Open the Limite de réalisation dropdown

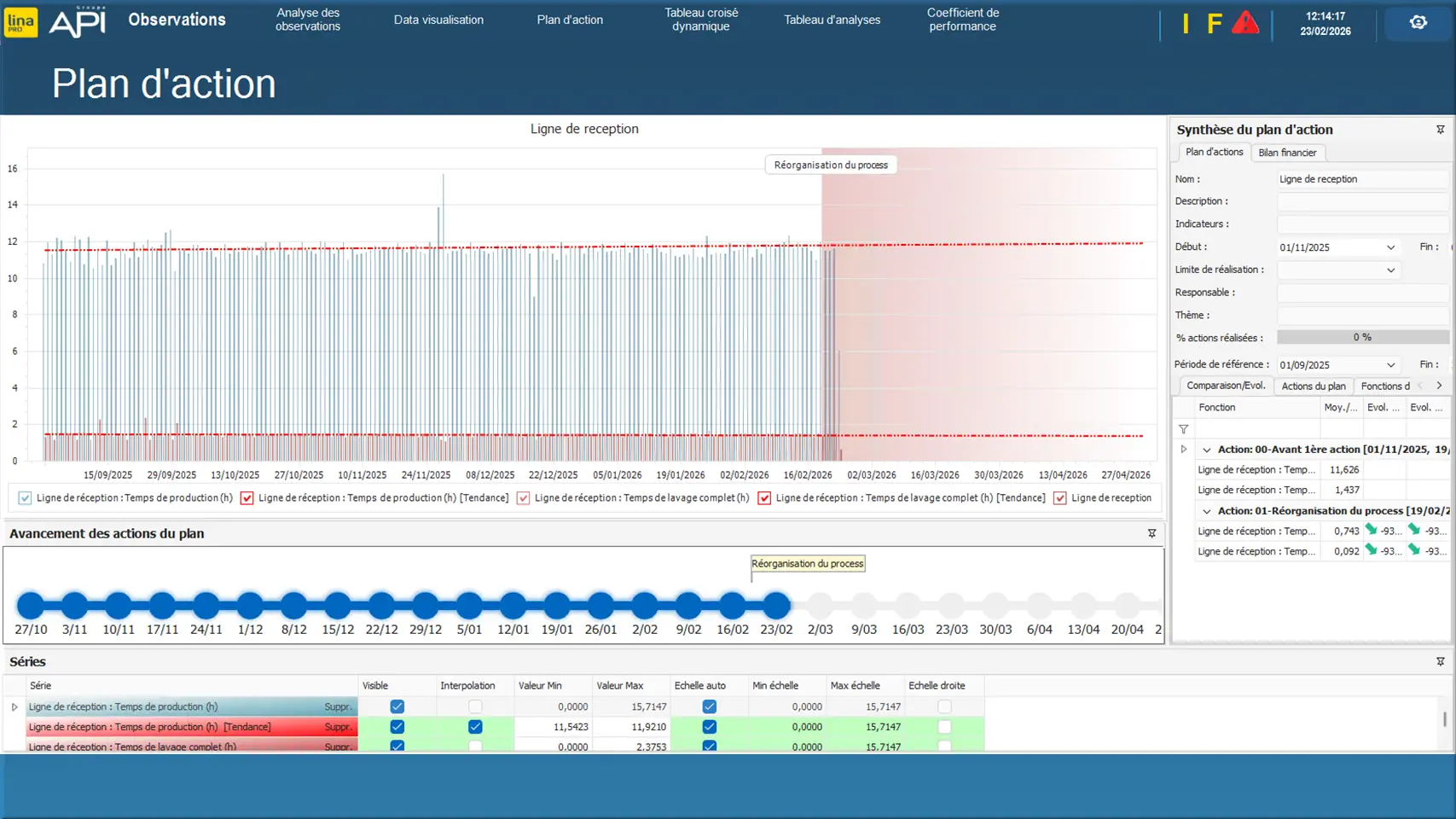point(1390,270)
